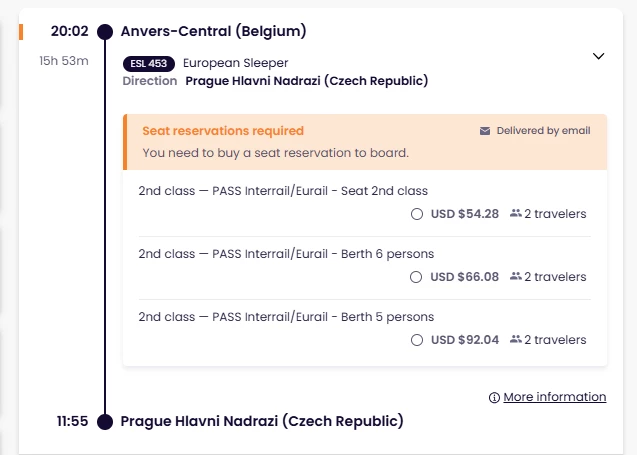The image size is (637, 455).
Task: Click travelers icon on Berth 6 persons row
Action: [516, 277]
